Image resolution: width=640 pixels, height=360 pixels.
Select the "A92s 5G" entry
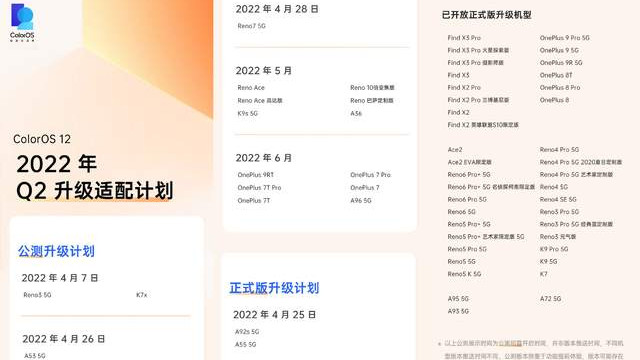[247, 332]
